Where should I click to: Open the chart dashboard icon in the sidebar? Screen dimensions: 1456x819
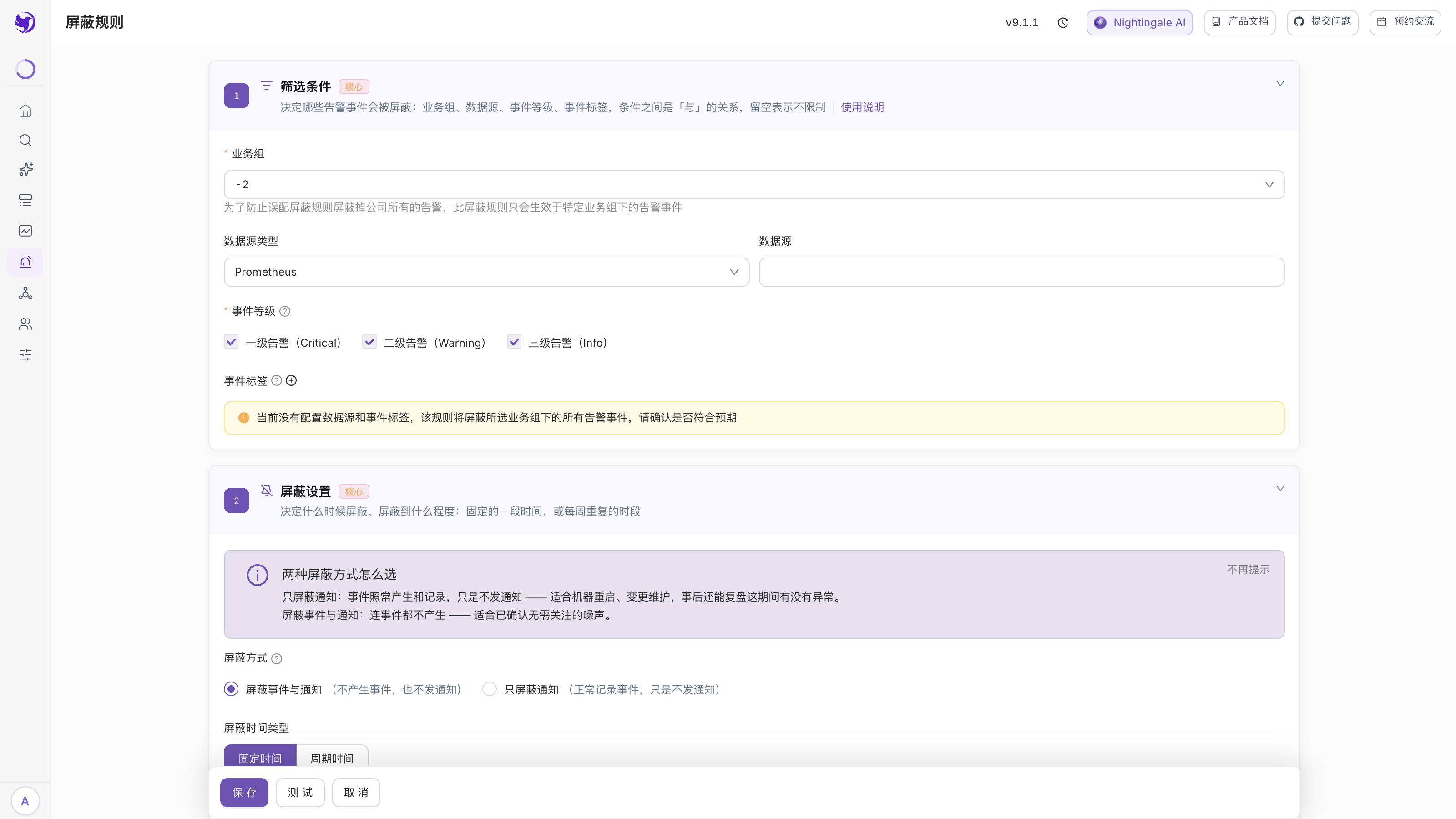point(25,231)
